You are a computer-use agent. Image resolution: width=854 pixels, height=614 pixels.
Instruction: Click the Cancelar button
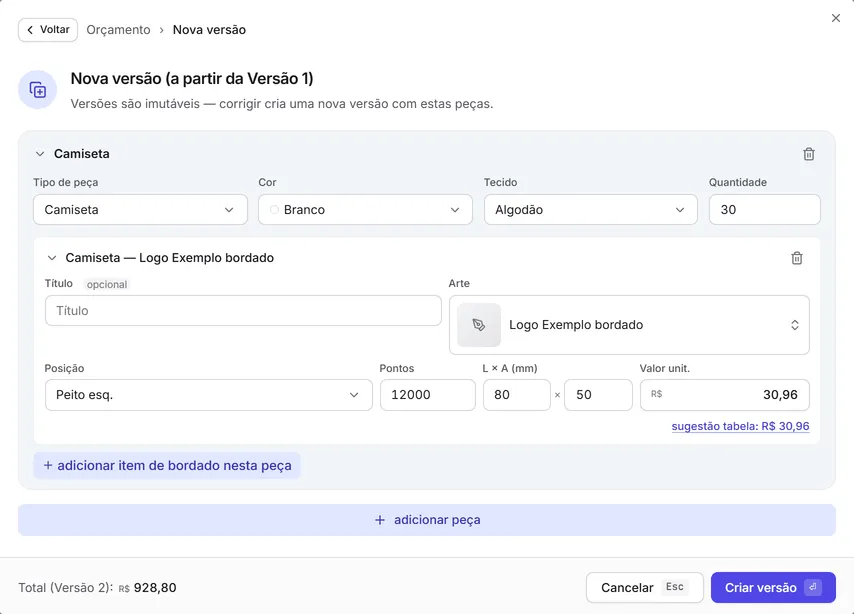click(x=645, y=587)
